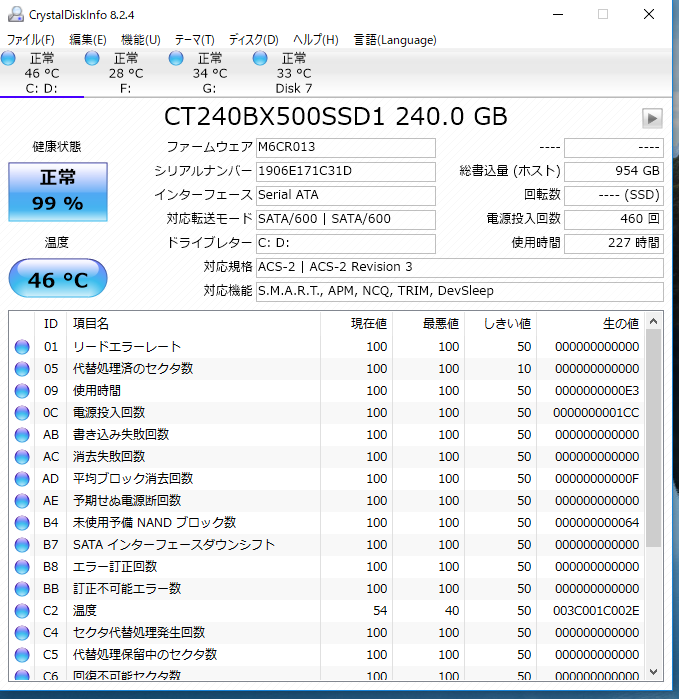This screenshot has width=679, height=699.
Task: Select the SATA インターフェースダウンシフト row name
Action: tap(174, 545)
